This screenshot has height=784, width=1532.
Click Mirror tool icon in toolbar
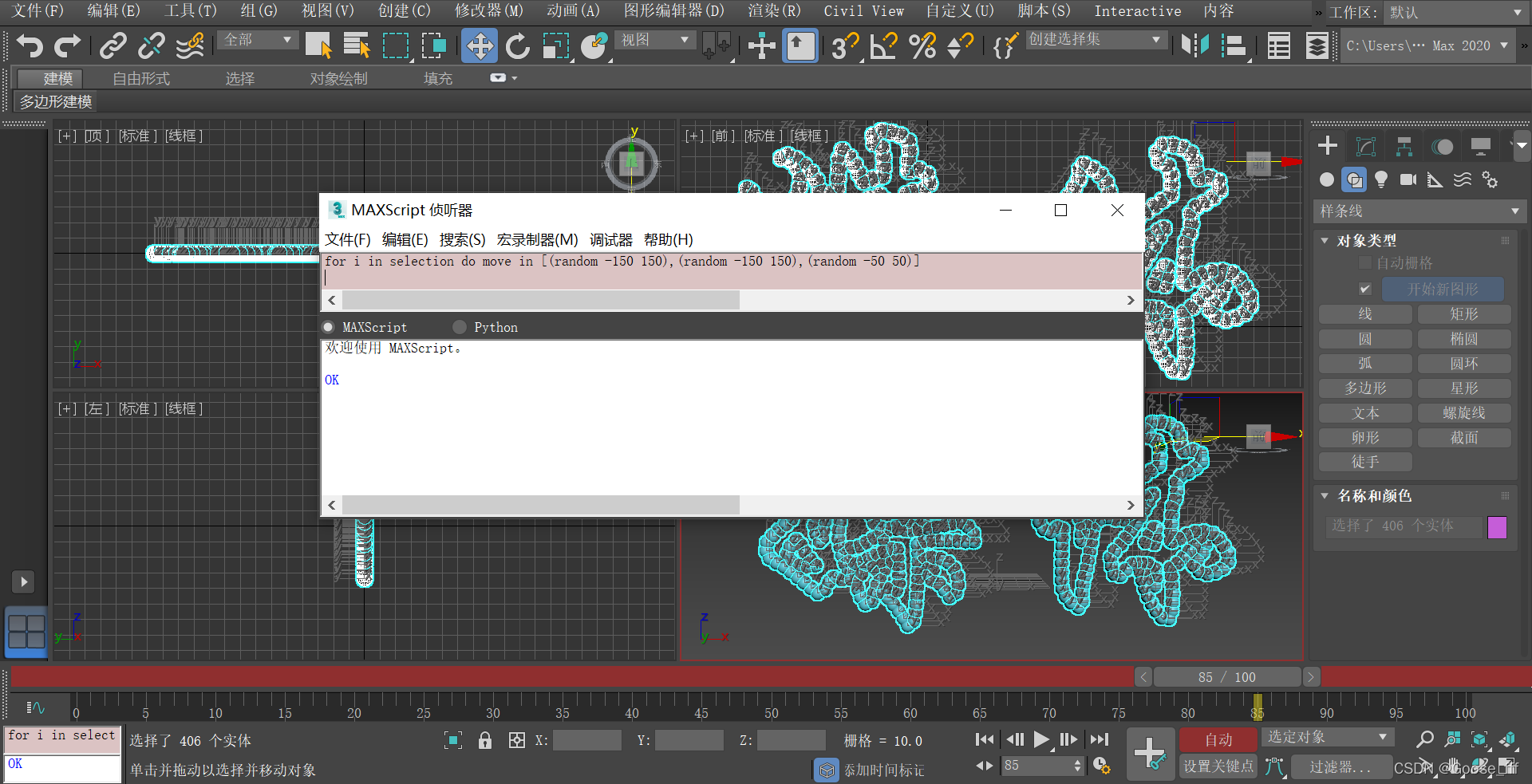(x=1195, y=46)
